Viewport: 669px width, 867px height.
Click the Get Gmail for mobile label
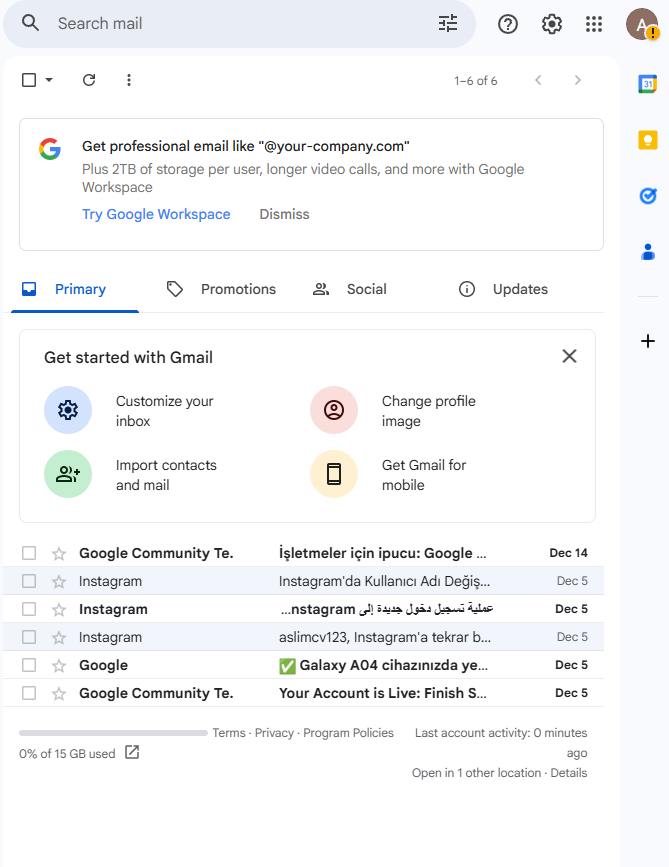point(424,475)
